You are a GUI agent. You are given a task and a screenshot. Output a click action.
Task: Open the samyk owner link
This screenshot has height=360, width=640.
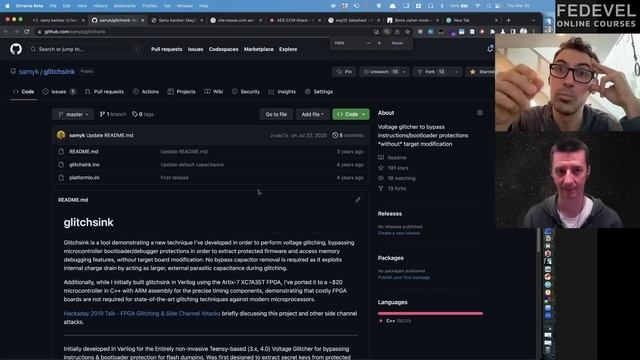[29, 71]
